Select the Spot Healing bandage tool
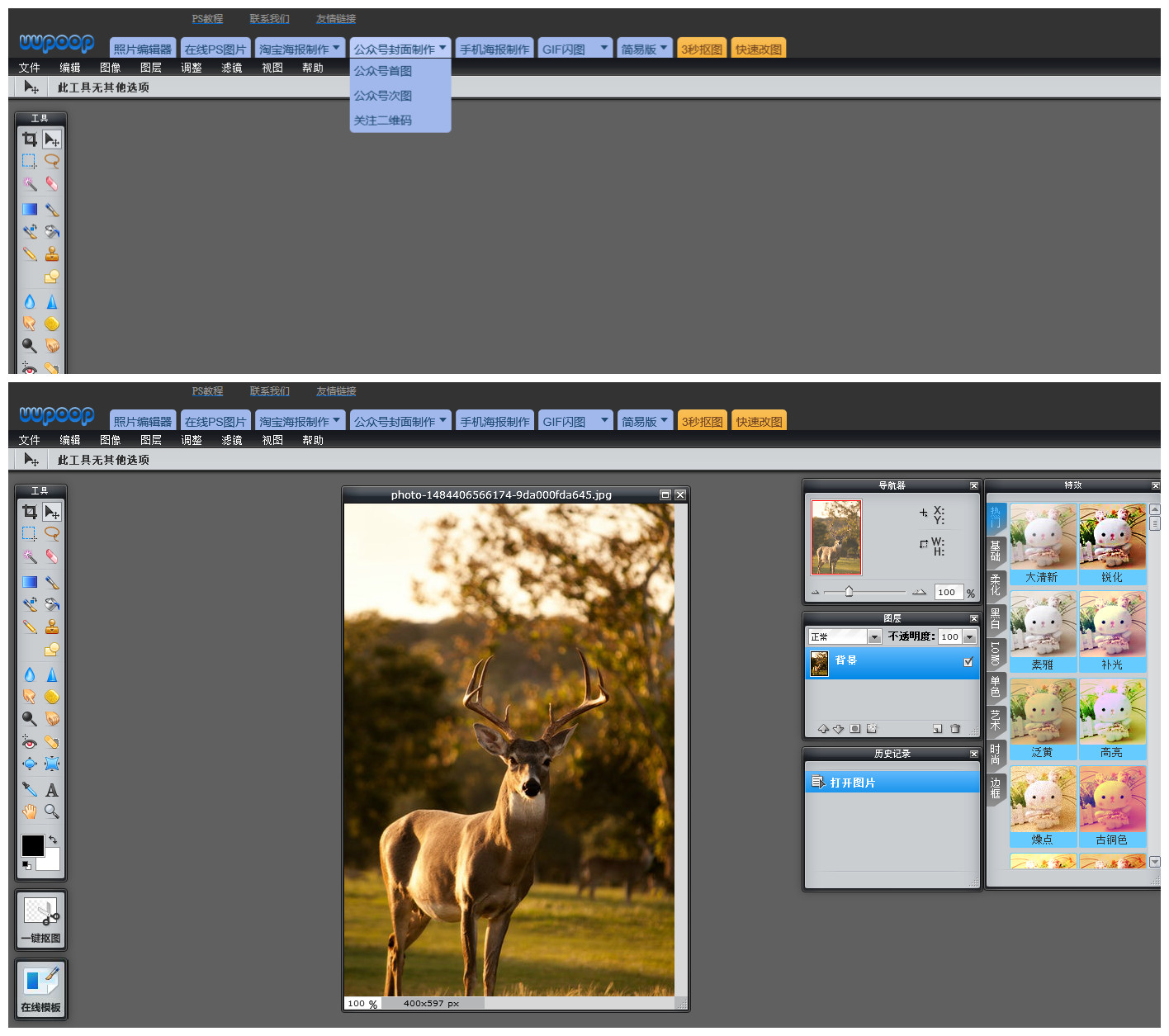Image resolution: width=1169 pixels, height=1036 pixels. (x=52, y=741)
